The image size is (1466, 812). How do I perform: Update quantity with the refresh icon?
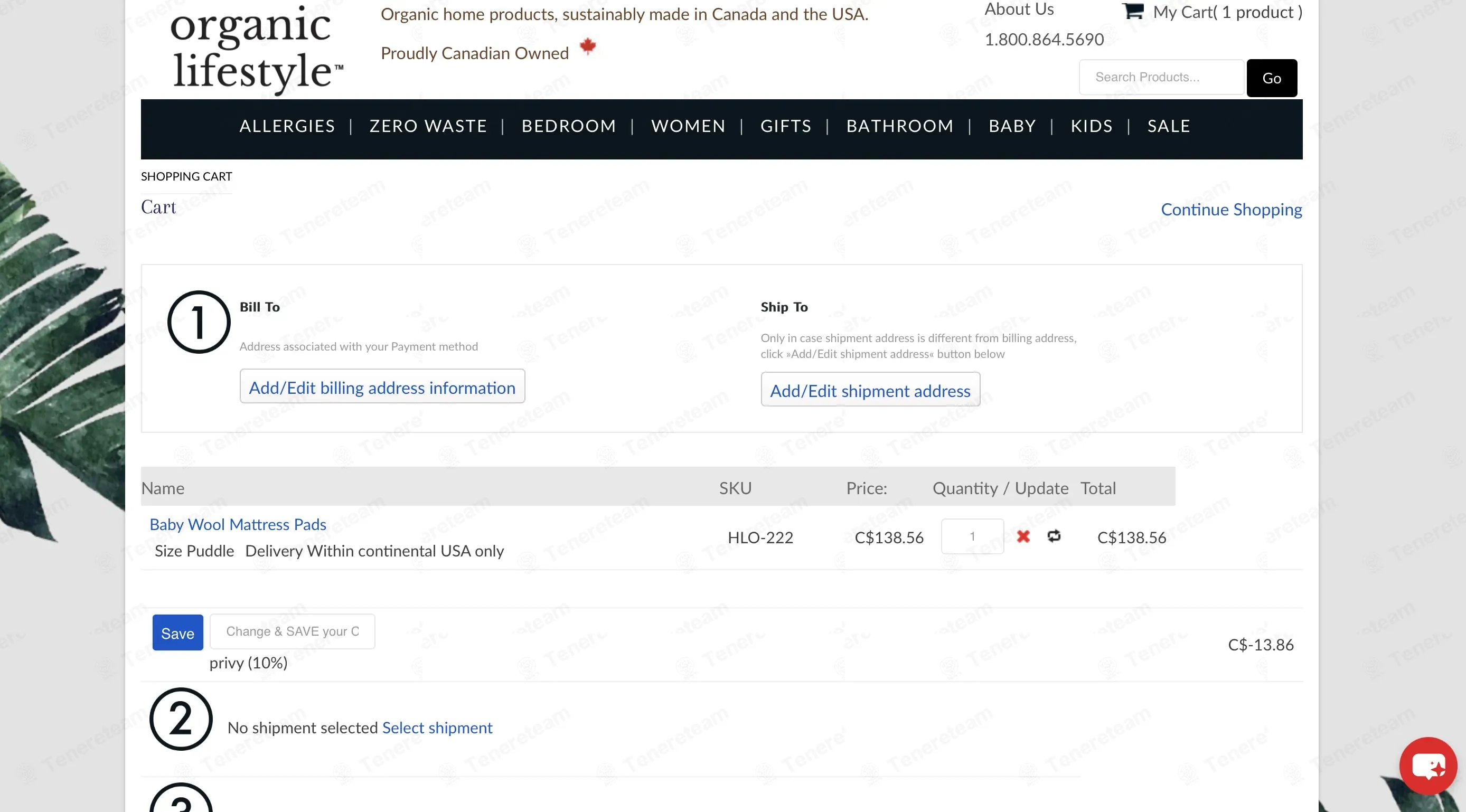(x=1054, y=535)
